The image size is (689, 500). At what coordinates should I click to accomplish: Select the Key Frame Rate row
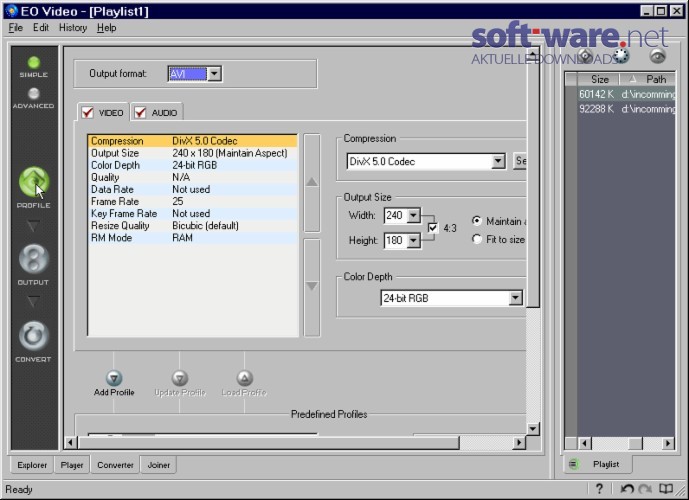(x=192, y=213)
